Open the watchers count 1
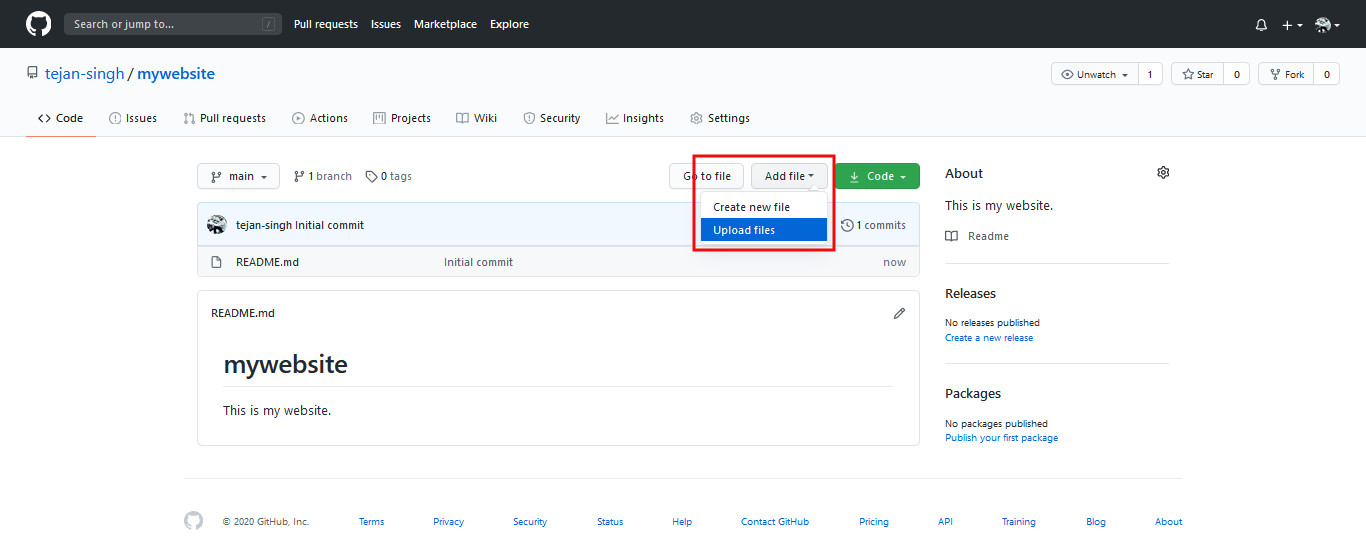This screenshot has height=544, width=1366. [x=1150, y=75]
